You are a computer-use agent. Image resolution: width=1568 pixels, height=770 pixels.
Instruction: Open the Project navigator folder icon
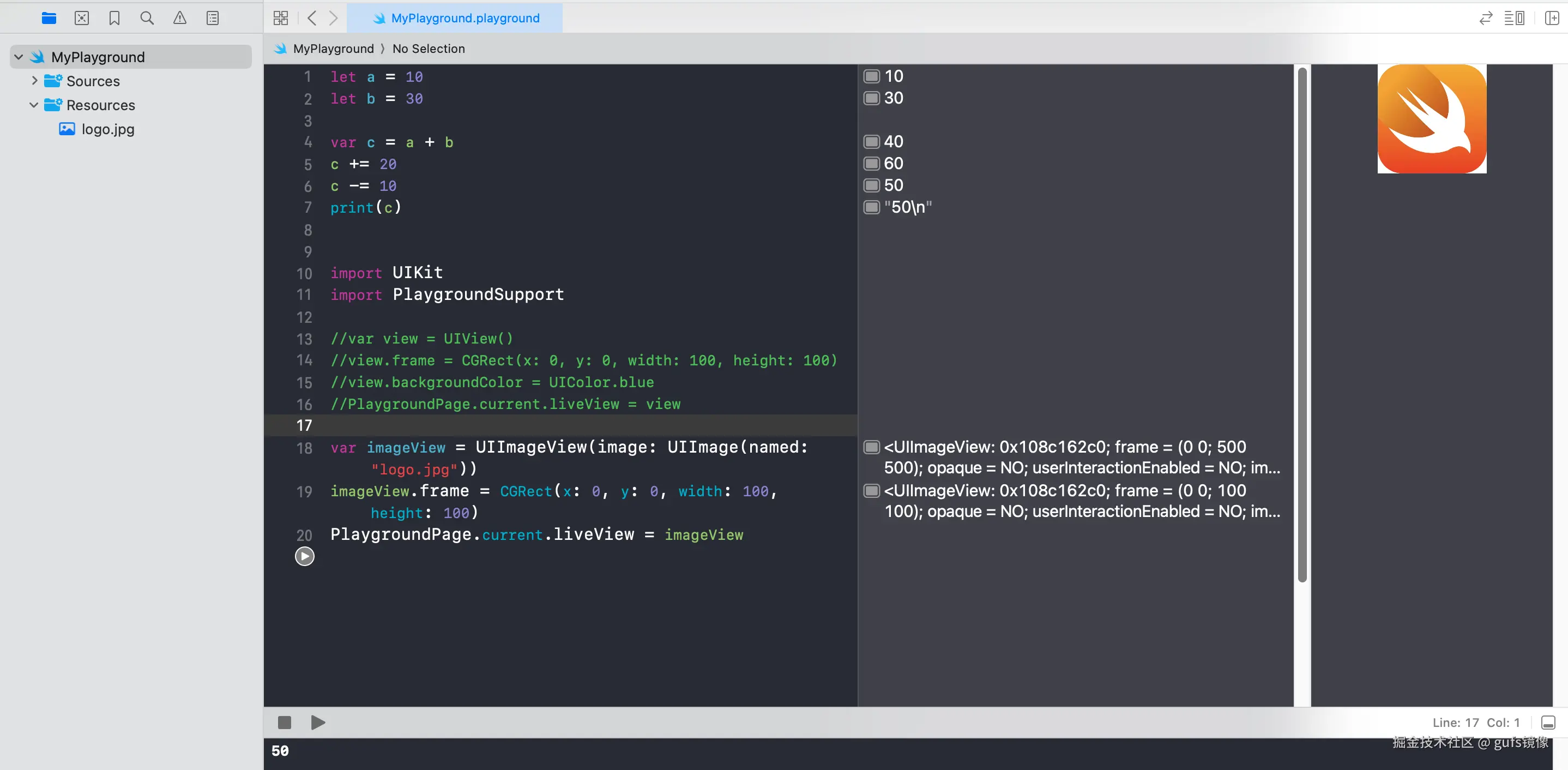49,18
